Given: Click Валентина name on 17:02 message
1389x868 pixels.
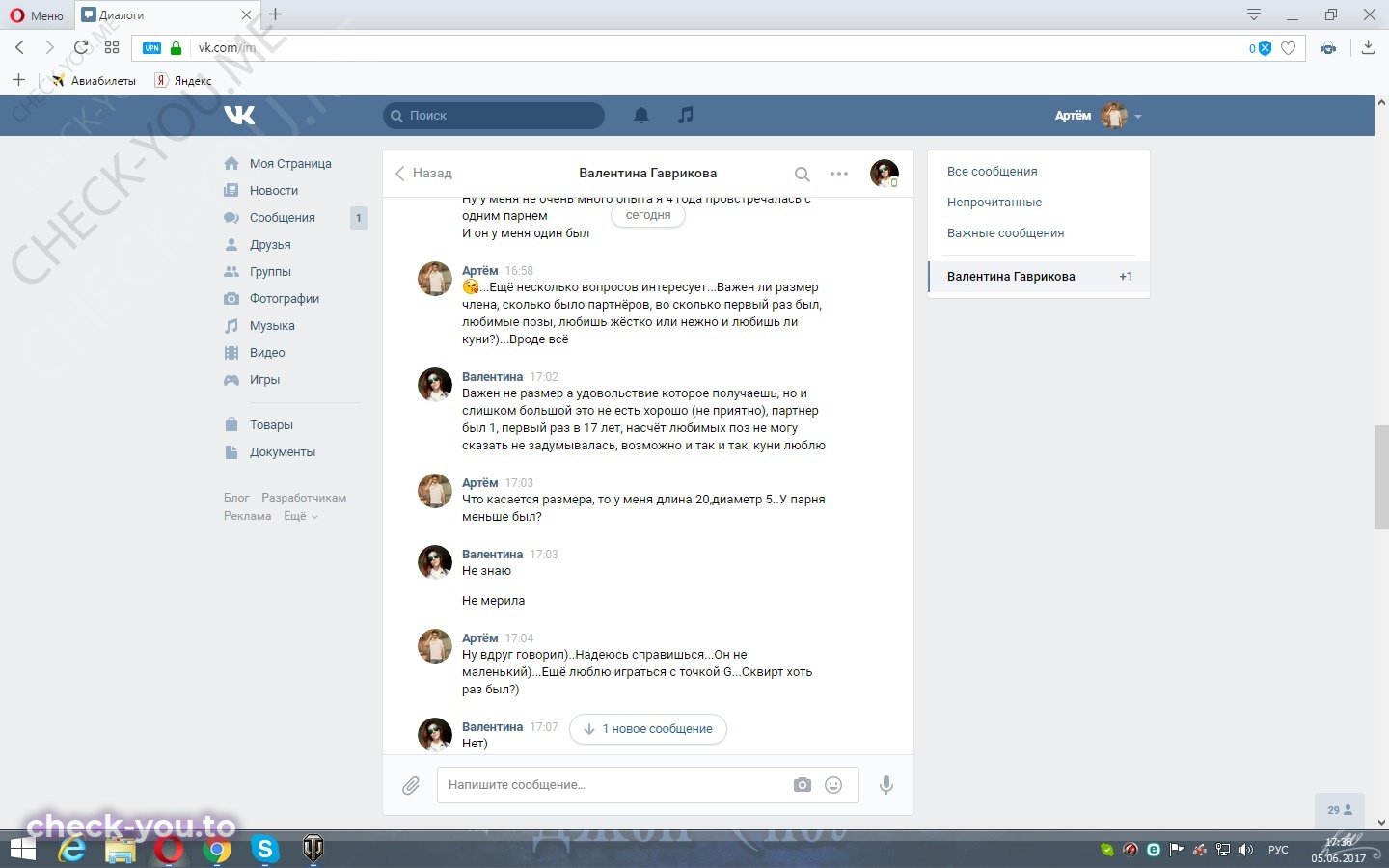Looking at the screenshot, I should point(492,377).
